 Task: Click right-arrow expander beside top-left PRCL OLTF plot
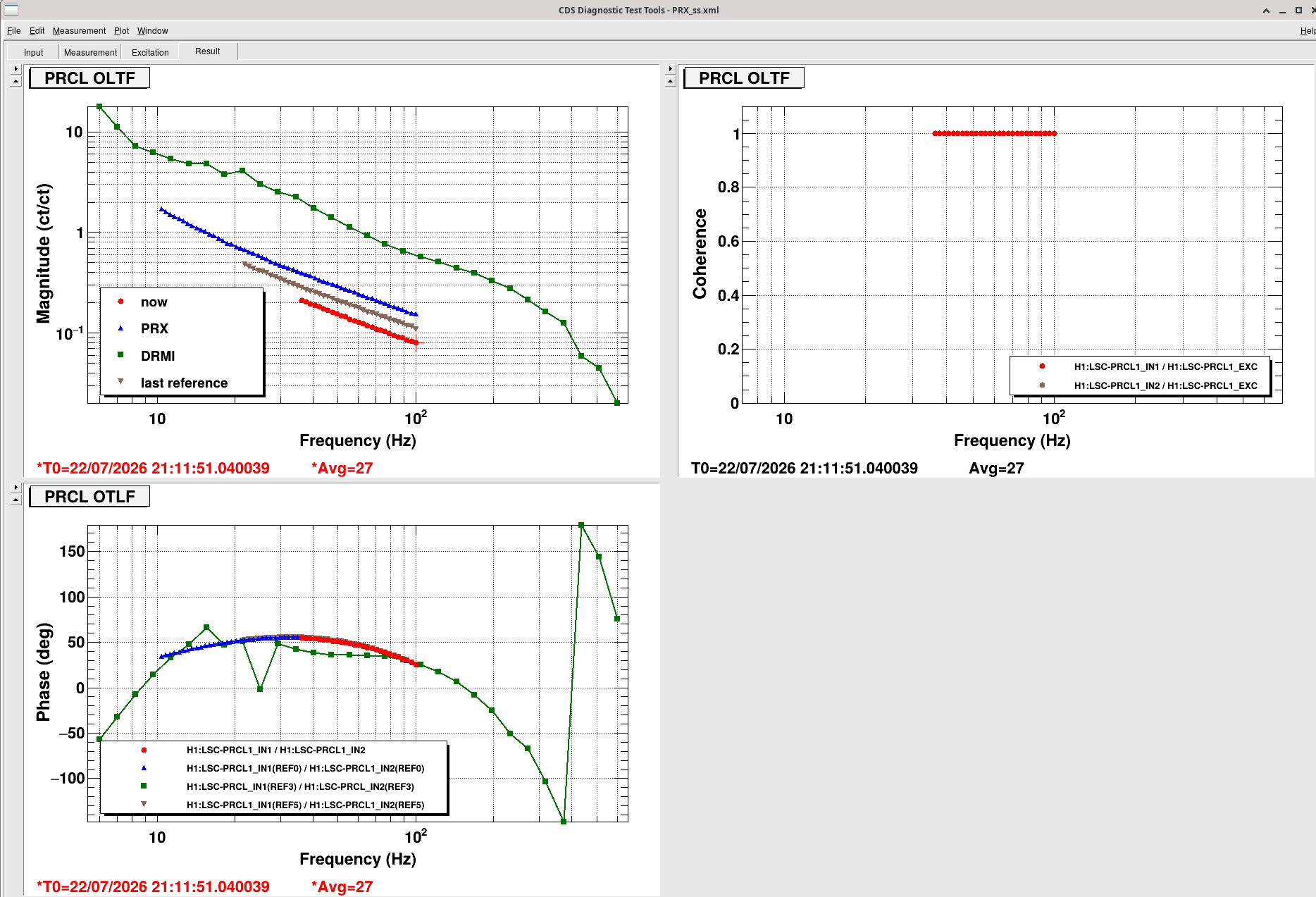tap(16, 69)
